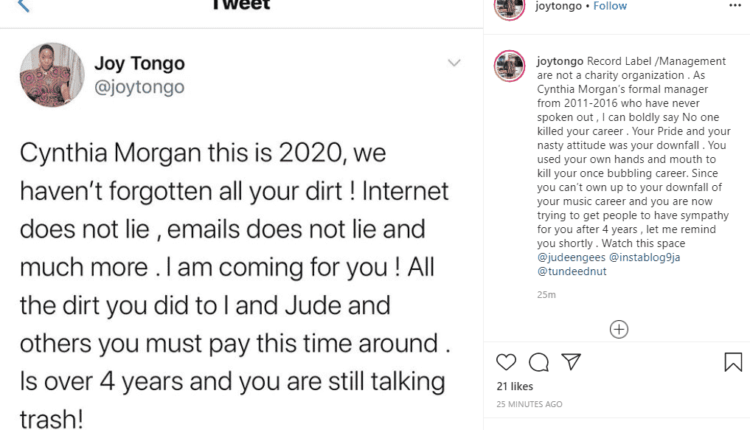Screen dimensions: 750x430
Task: Load more comments with the plus circle
Action: click(x=619, y=329)
